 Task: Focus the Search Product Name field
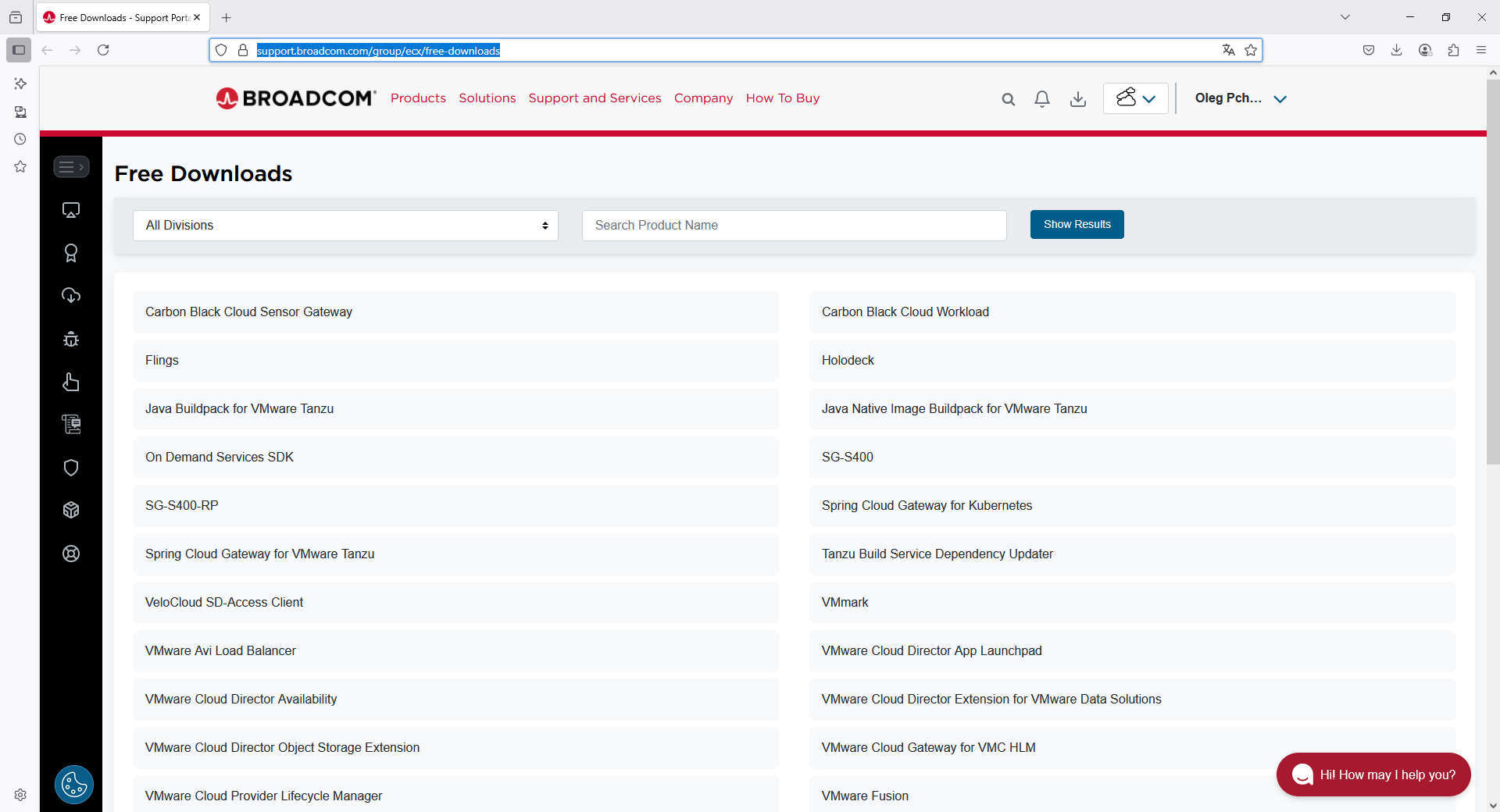coord(794,226)
